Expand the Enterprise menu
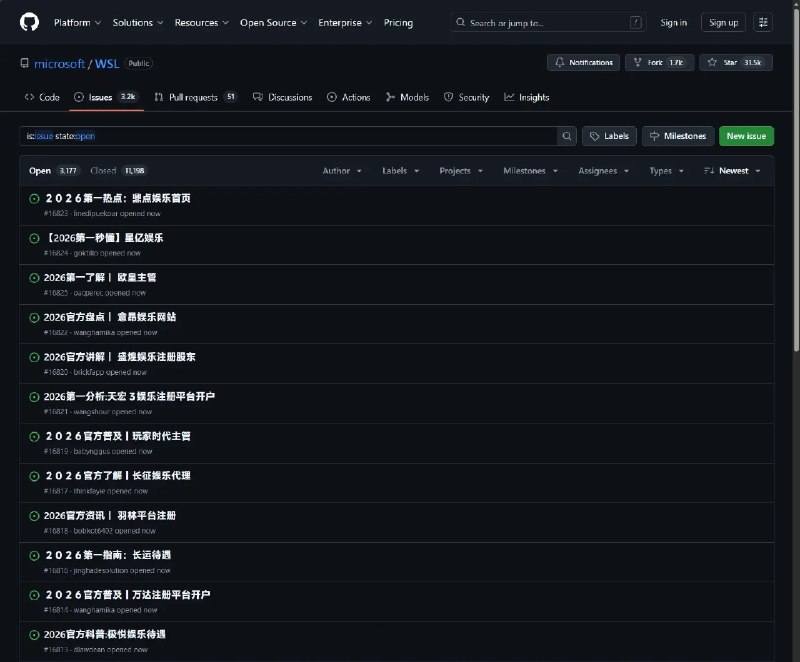The width and height of the screenshot is (800, 662). 345,22
